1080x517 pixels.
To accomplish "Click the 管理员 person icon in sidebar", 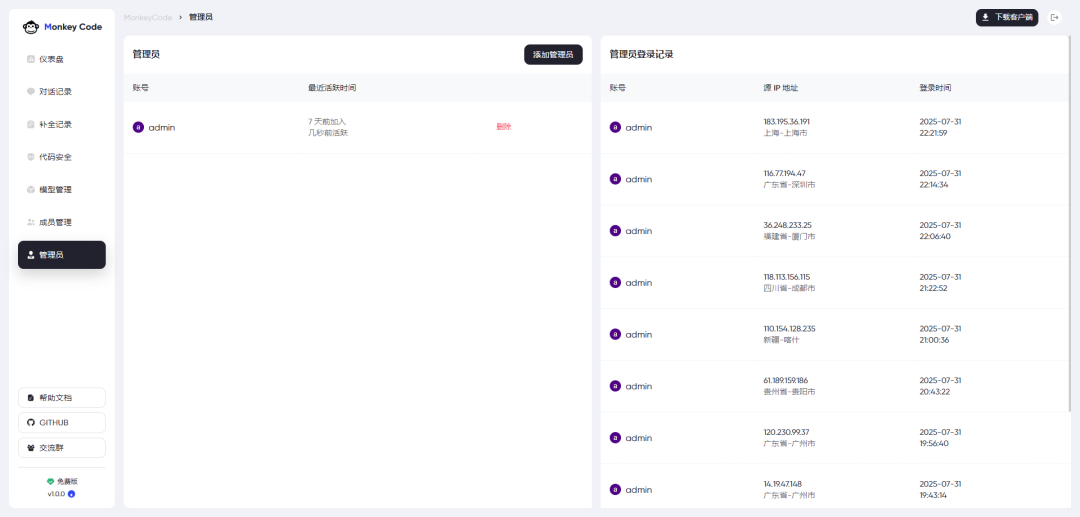I will point(30,255).
